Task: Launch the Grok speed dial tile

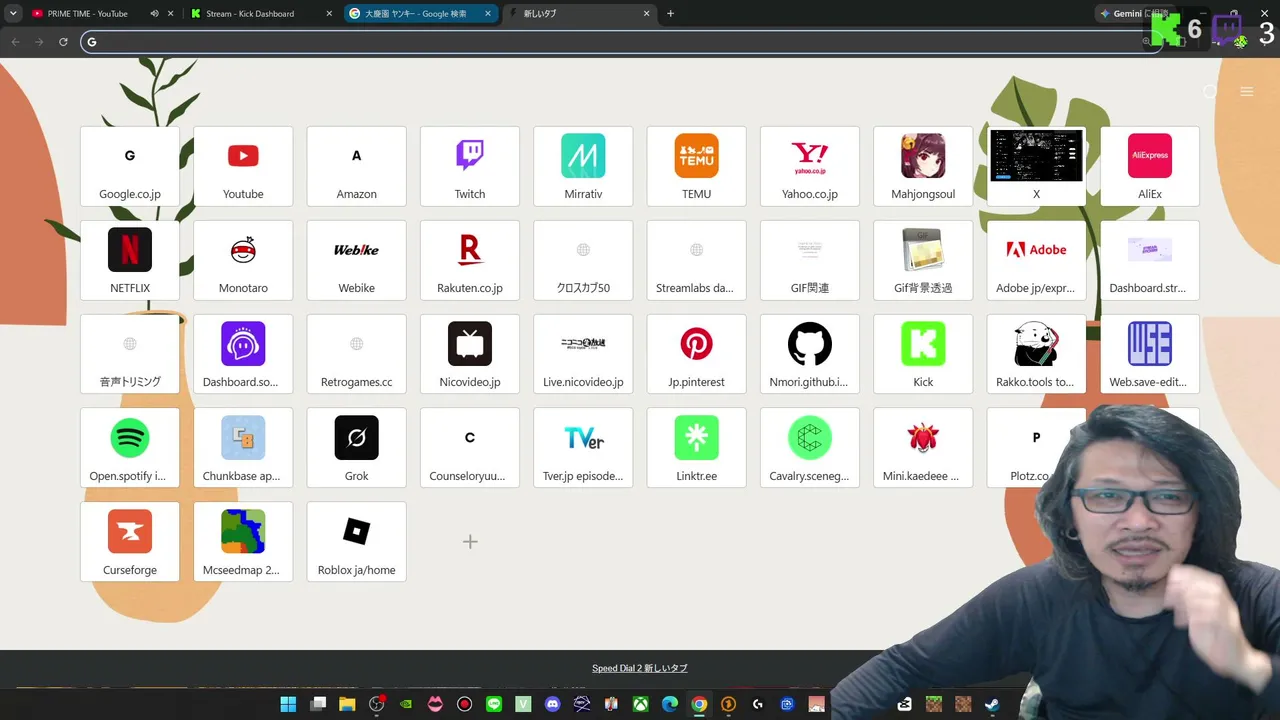Action: click(x=357, y=448)
